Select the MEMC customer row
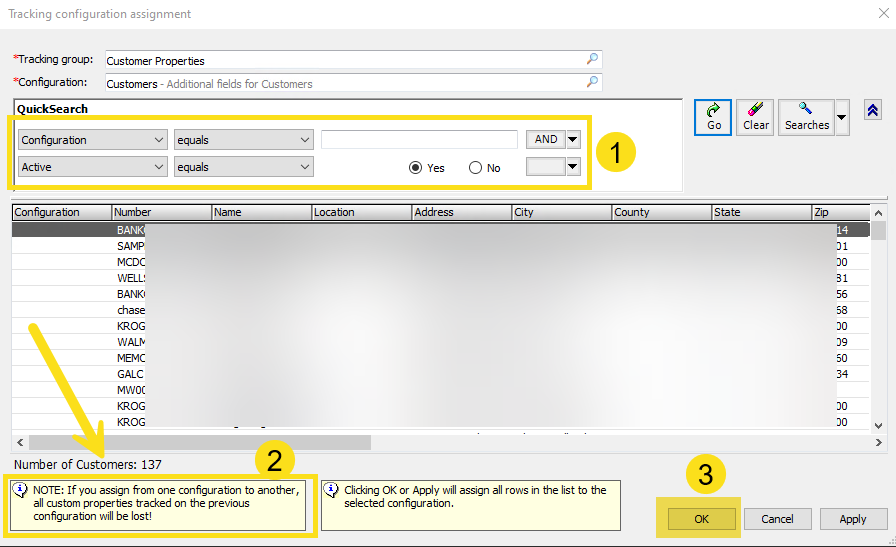The width and height of the screenshot is (896, 547). coord(441,358)
